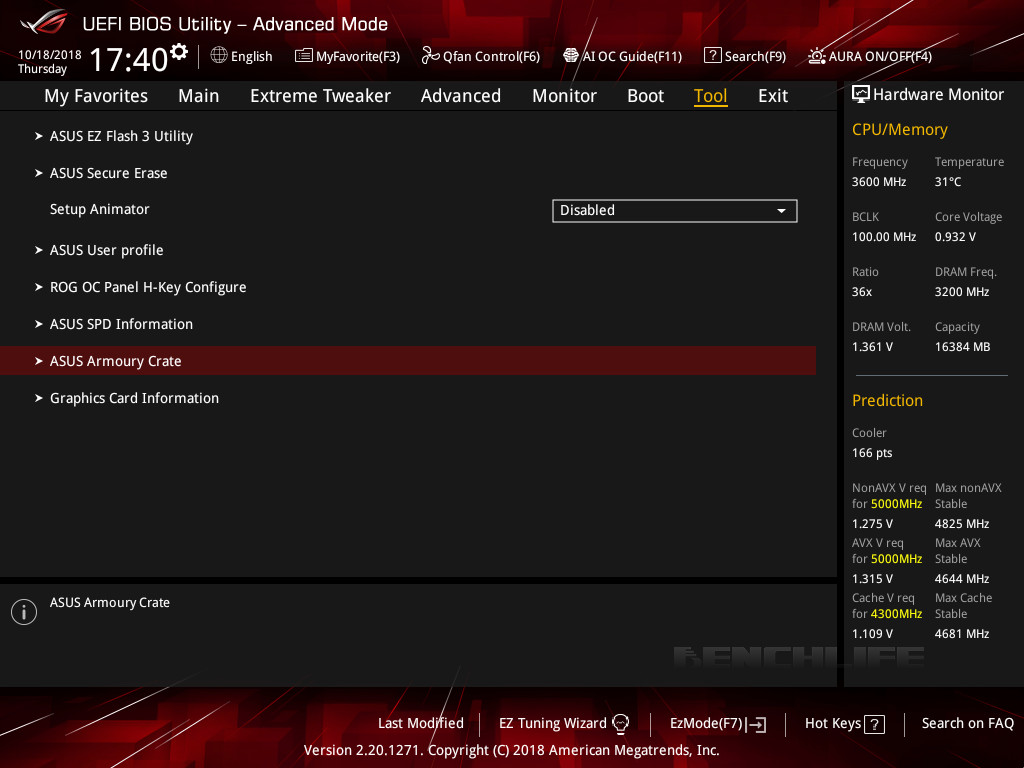The image size is (1024, 768).
Task: Click the Prediction section heading
Action: pyautogui.click(x=887, y=400)
